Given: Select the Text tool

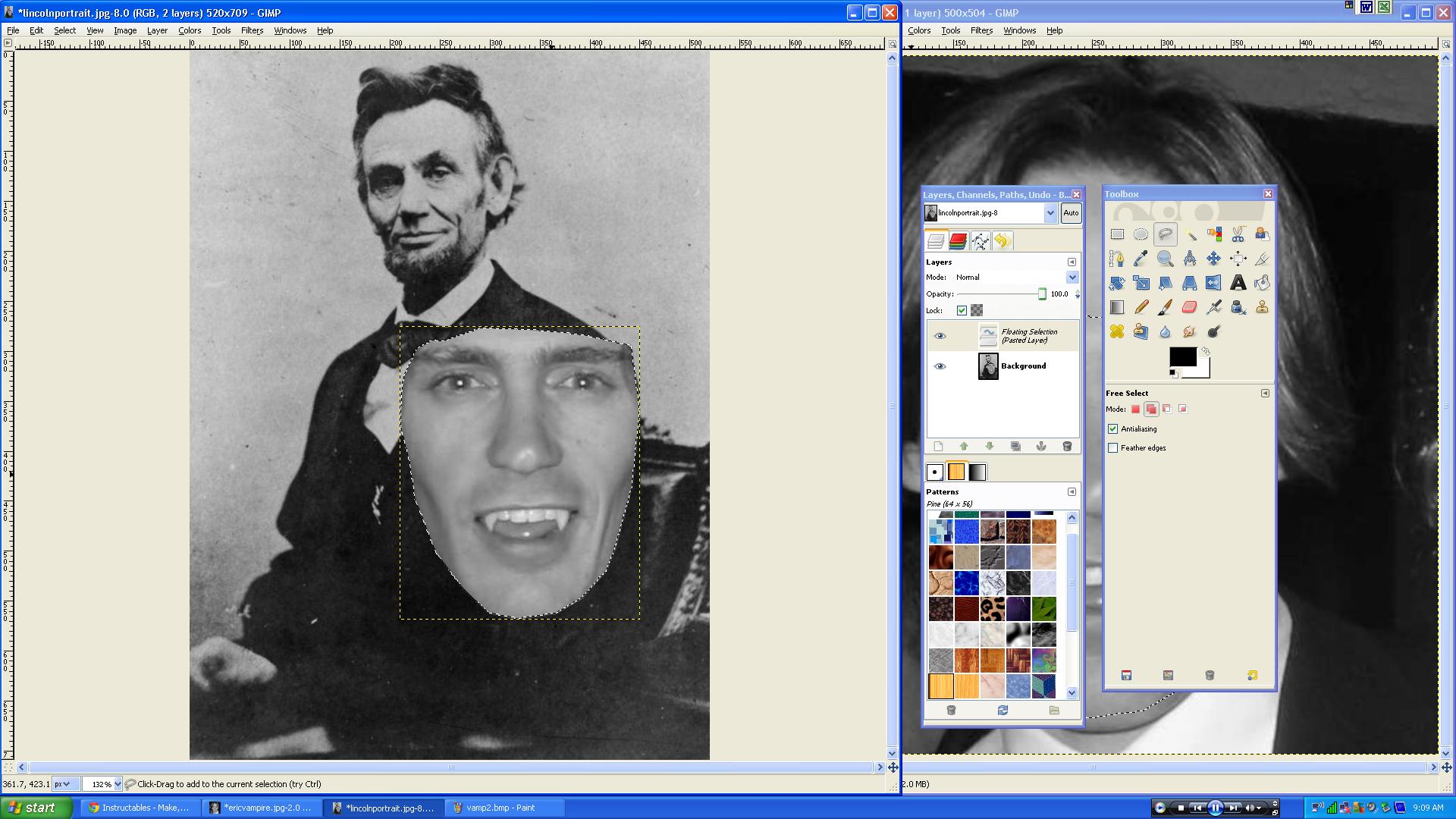Looking at the screenshot, I should [1238, 283].
